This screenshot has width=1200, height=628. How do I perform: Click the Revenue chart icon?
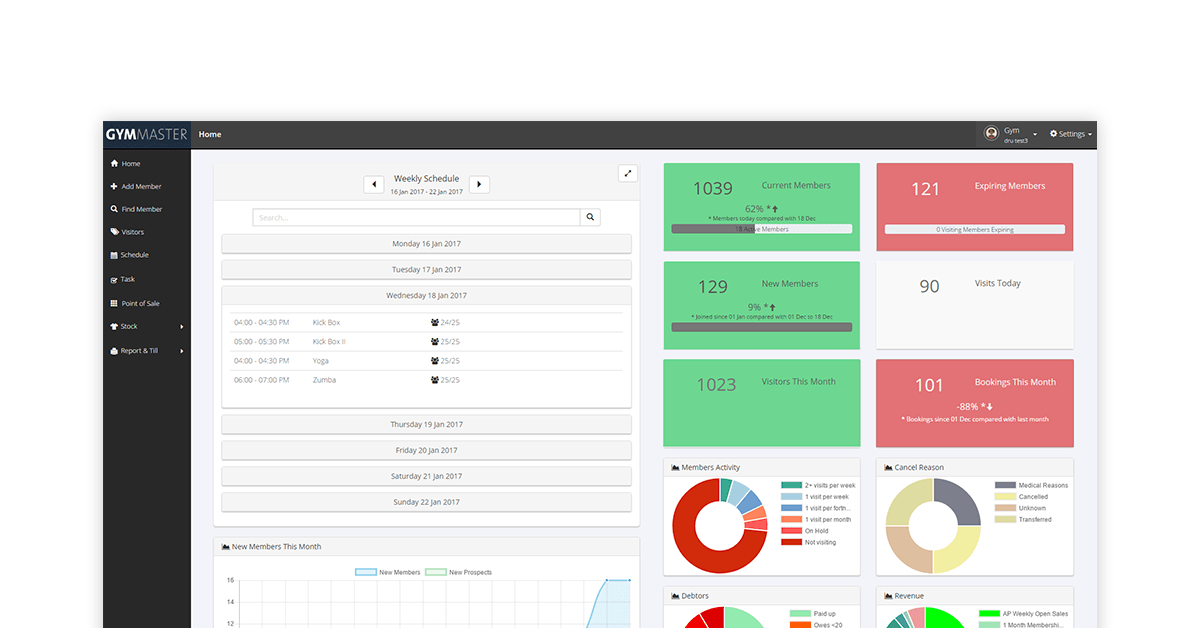(x=889, y=596)
